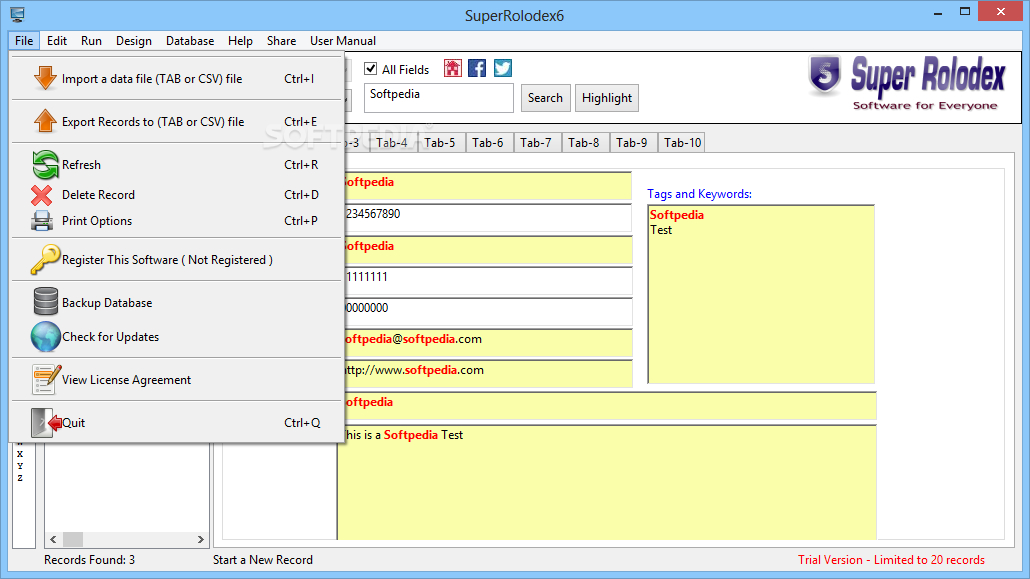Click the Start a New Record status text

[x=263, y=560]
